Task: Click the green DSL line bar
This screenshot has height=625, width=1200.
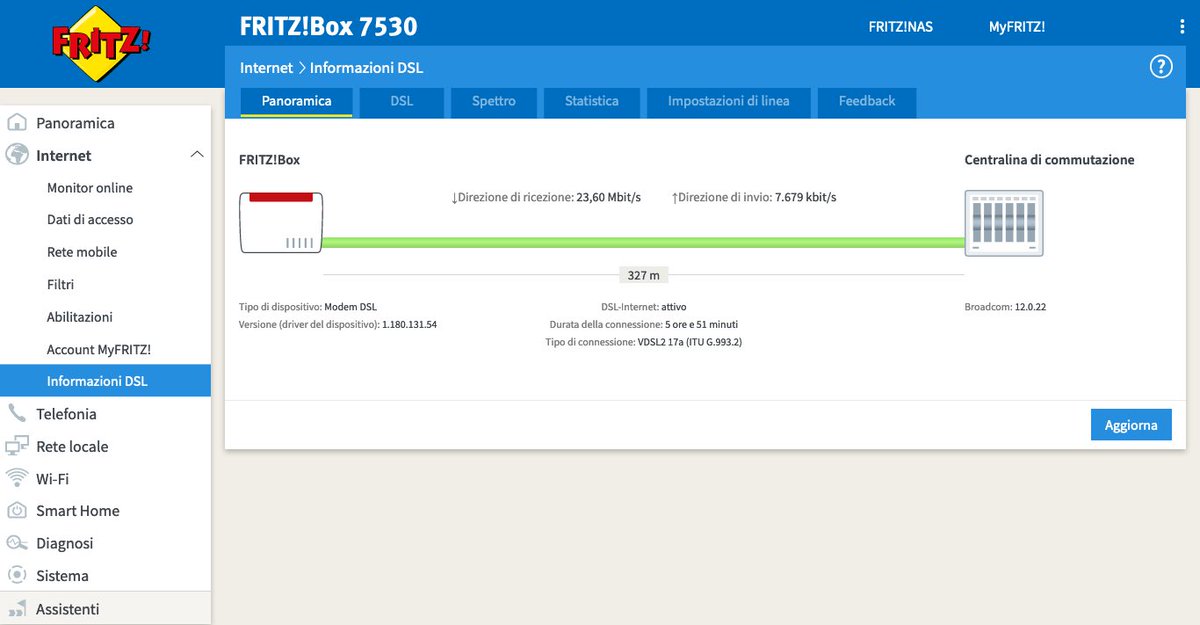Action: pos(643,242)
